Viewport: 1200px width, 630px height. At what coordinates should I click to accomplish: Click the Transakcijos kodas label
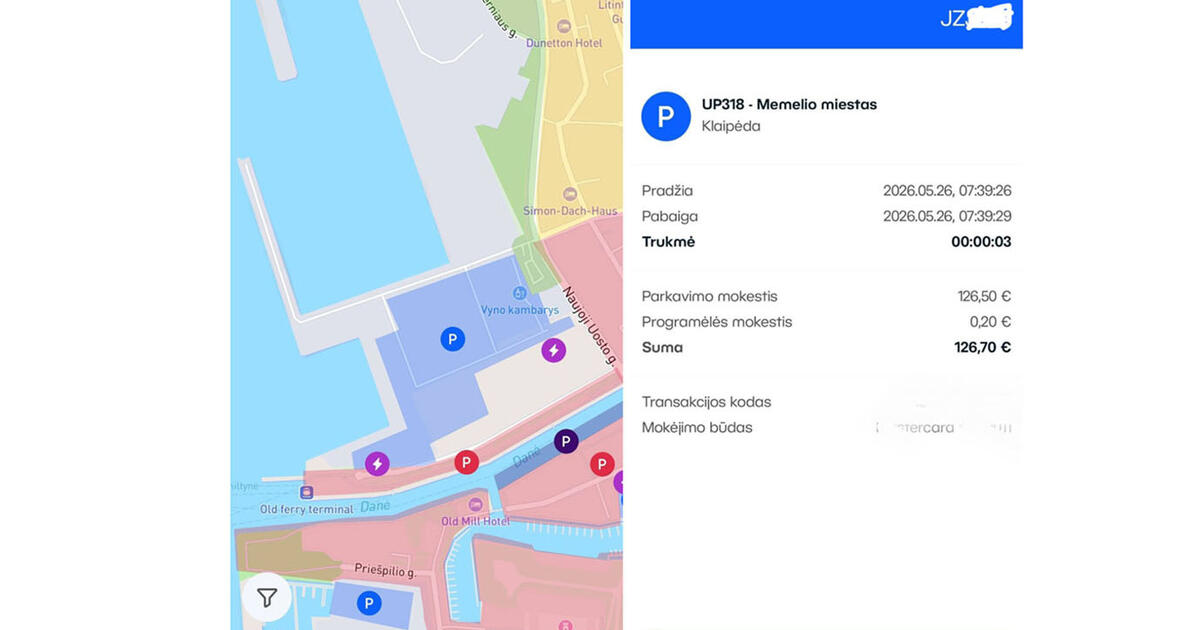(x=706, y=402)
